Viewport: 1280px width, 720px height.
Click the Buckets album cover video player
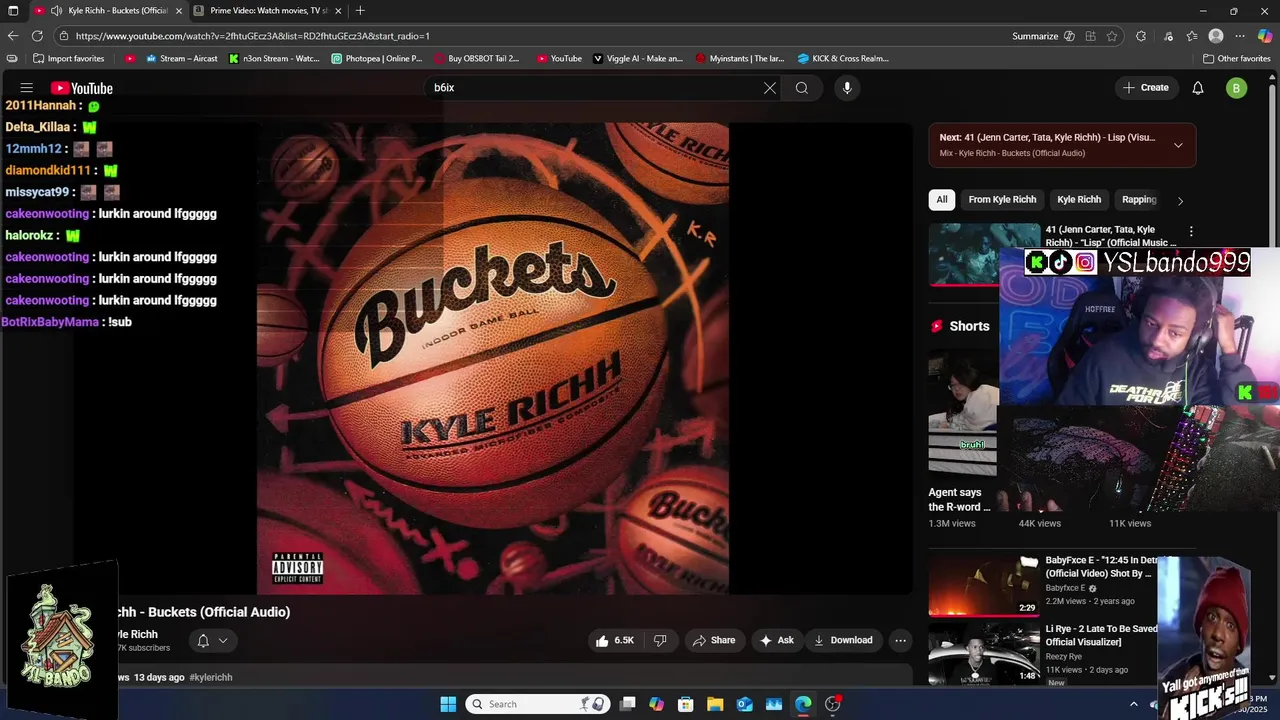493,359
